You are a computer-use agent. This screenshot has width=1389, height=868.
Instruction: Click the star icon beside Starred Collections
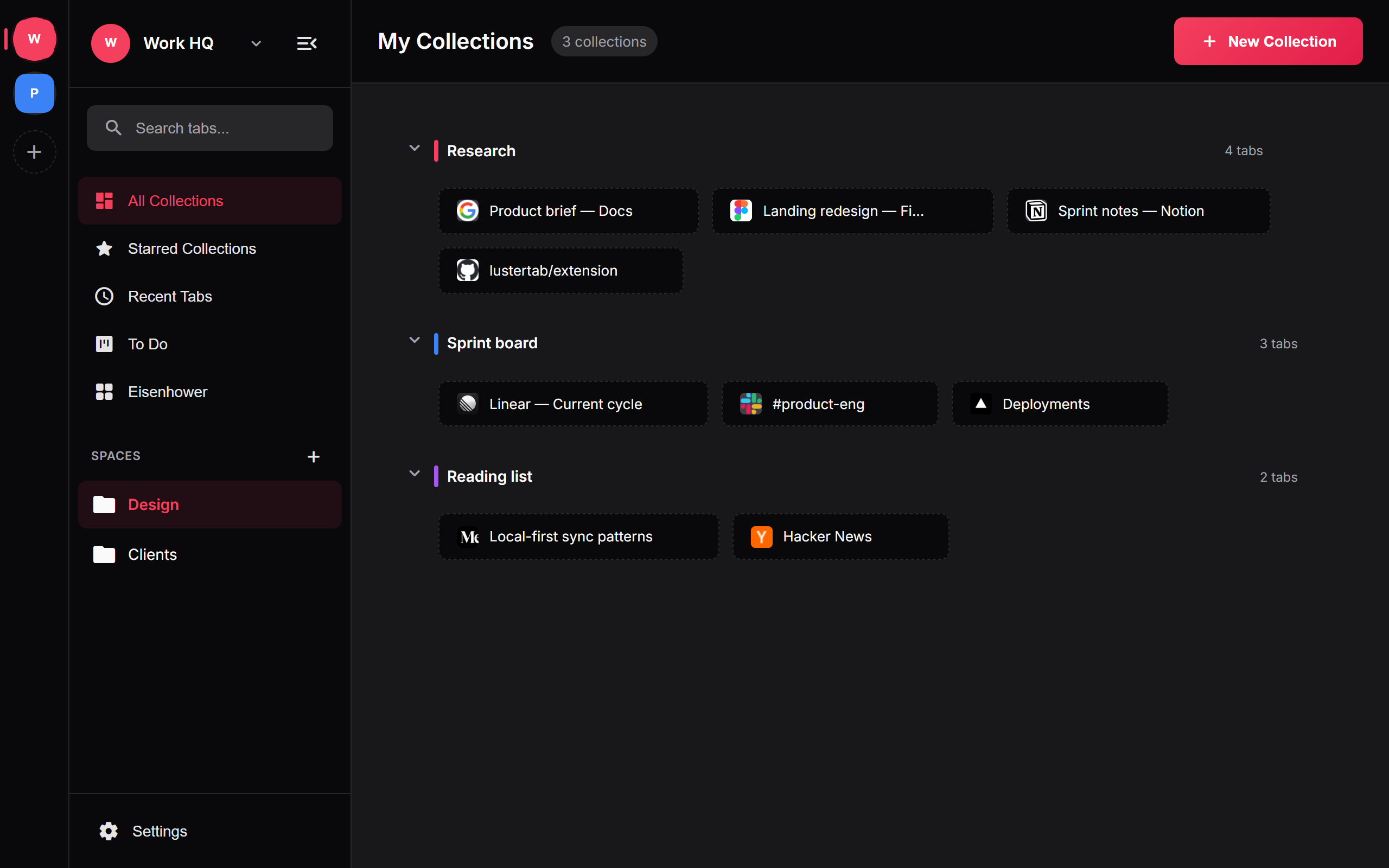pyautogui.click(x=104, y=248)
